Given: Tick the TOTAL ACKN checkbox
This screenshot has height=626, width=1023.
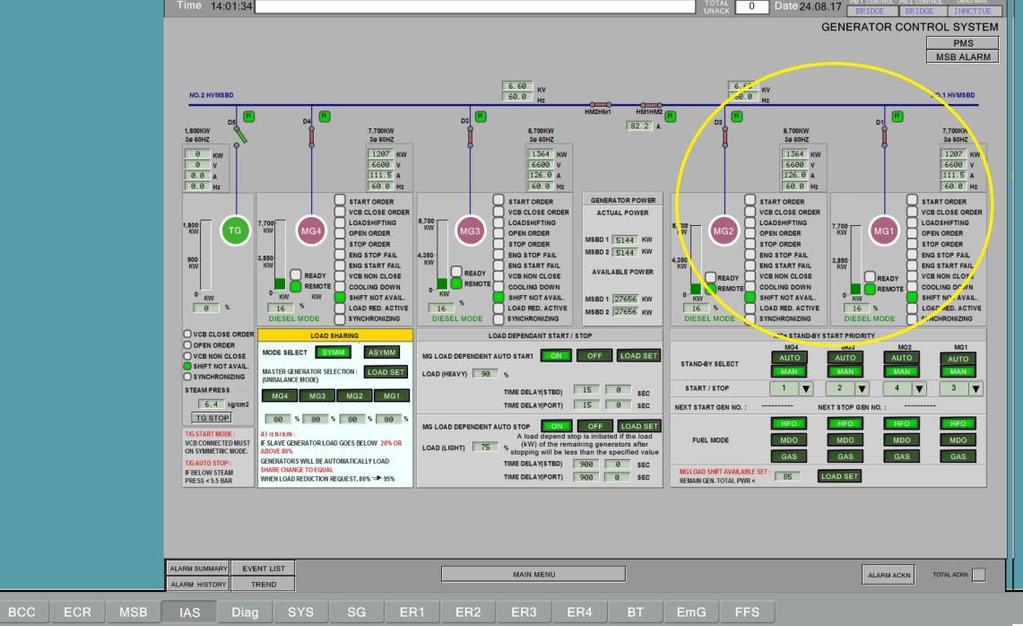Looking at the screenshot, I should coord(979,574).
